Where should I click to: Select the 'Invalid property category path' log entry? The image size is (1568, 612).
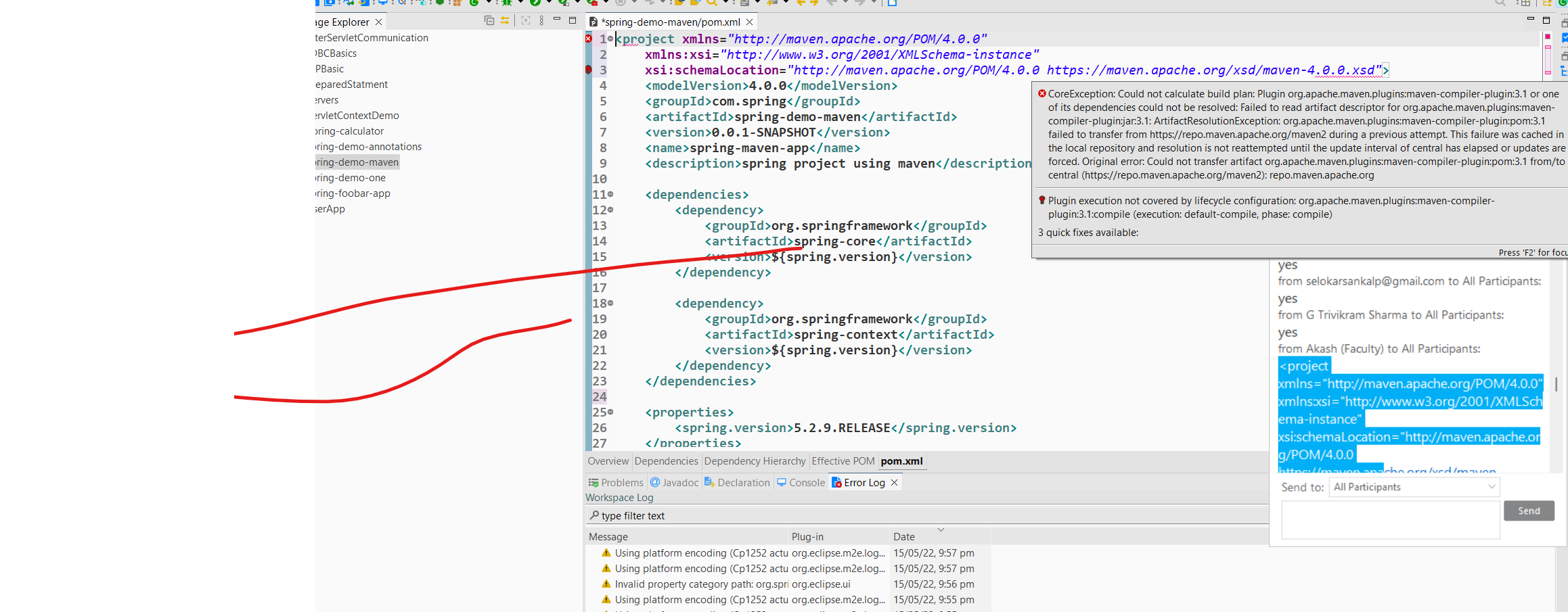tap(788, 584)
